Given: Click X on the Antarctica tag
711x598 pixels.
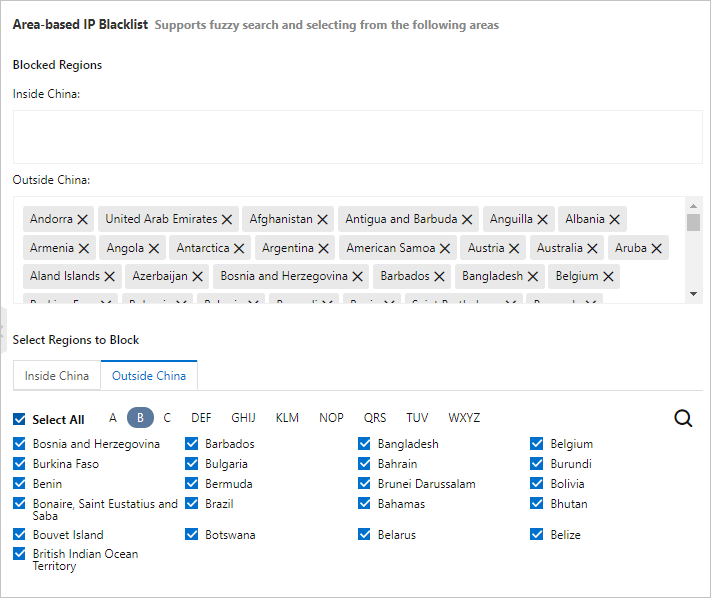Looking at the screenshot, I should click(x=239, y=248).
